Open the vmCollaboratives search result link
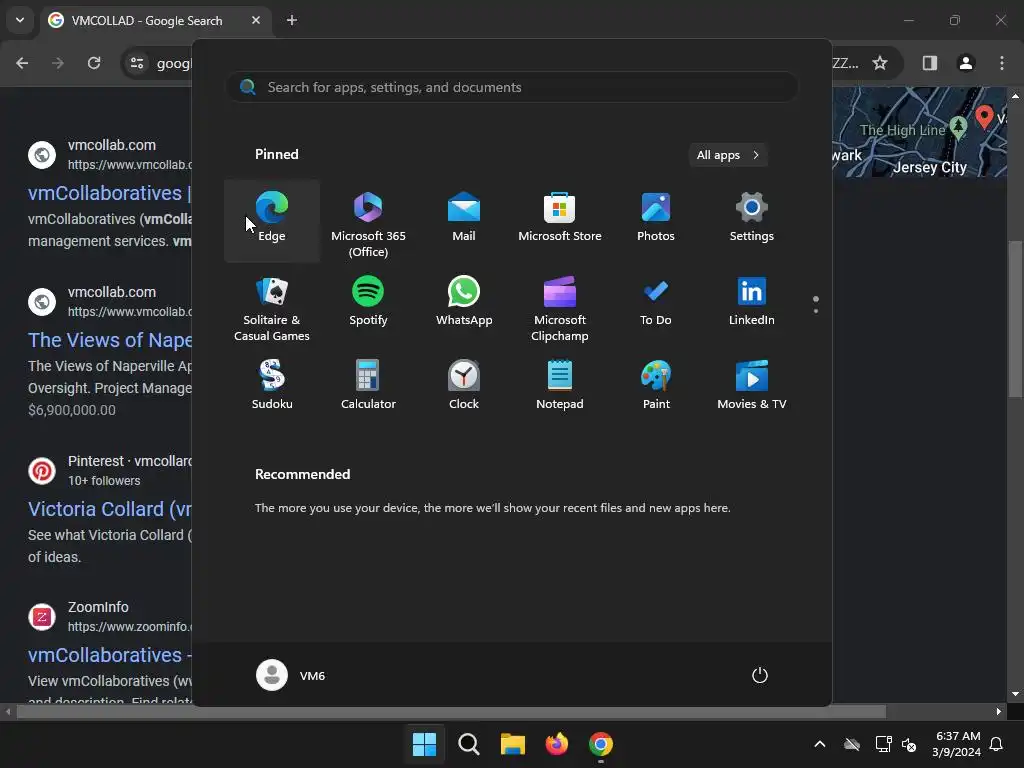The height and width of the screenshot is (768, 1024). (x=110, y=193)
